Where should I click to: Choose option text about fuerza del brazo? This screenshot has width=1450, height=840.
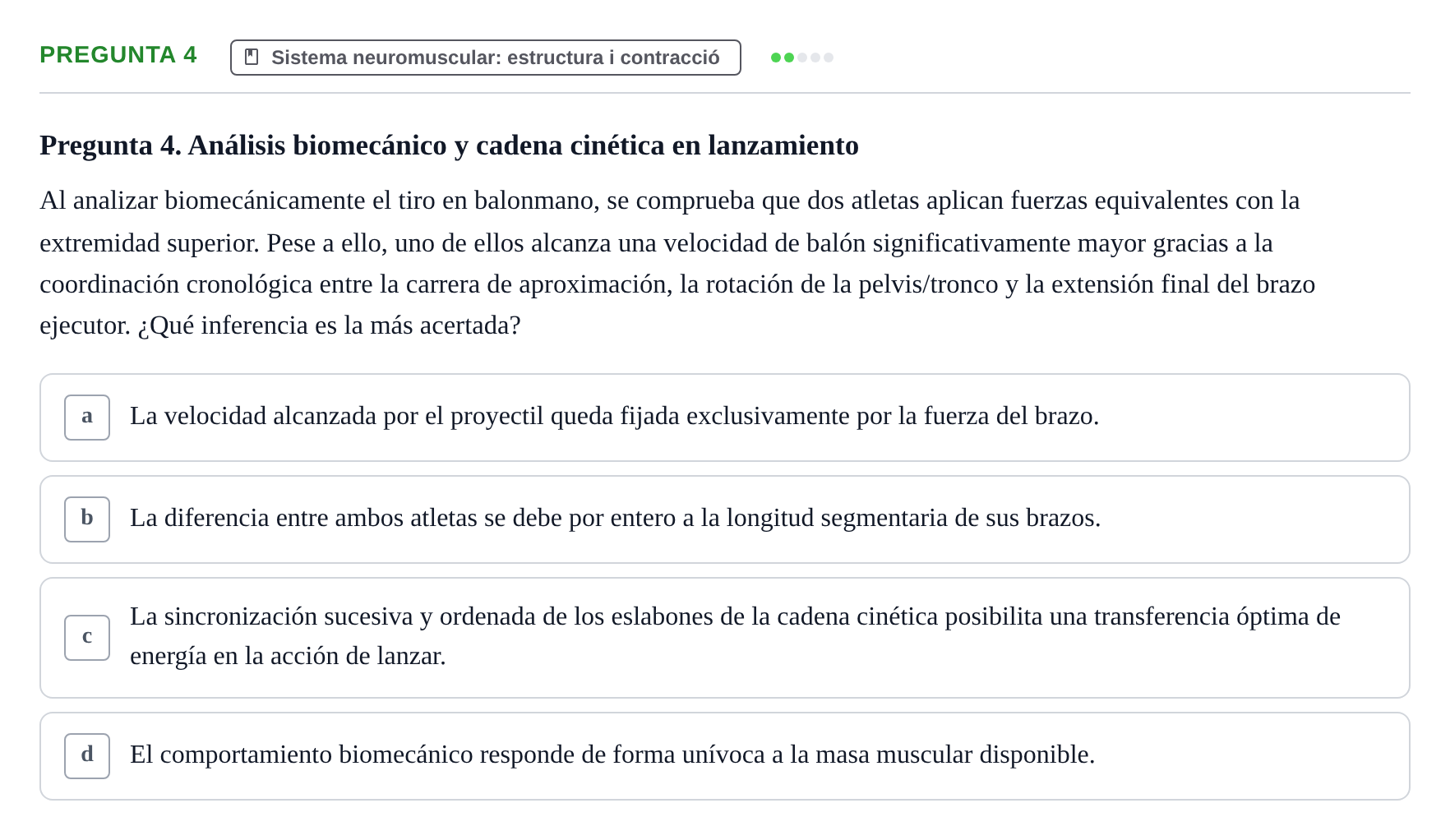pyautogui.click(x=614, y=417)
